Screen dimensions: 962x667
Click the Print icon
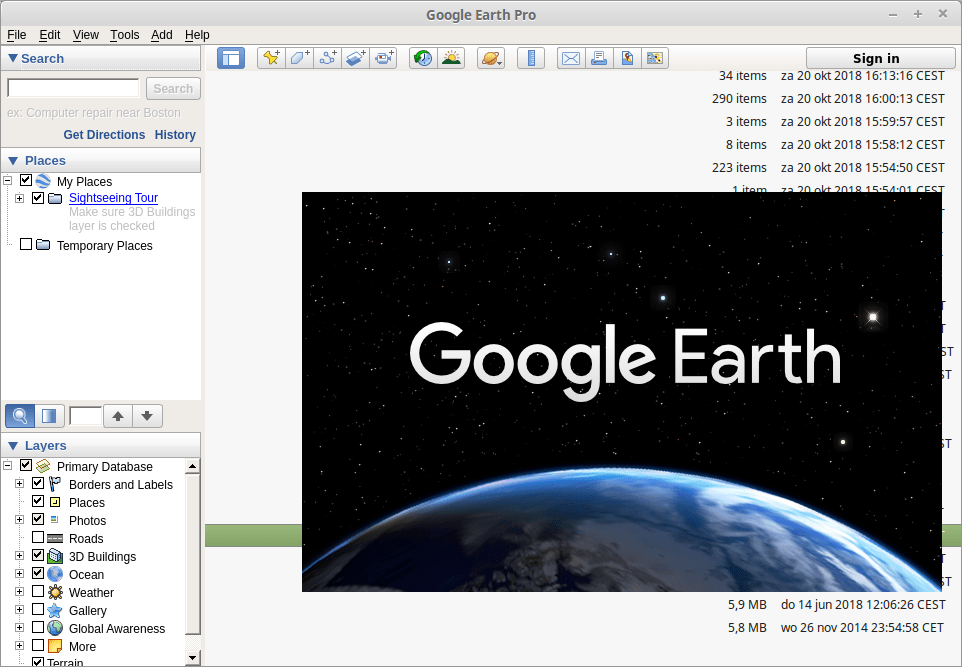click(599, 58)
